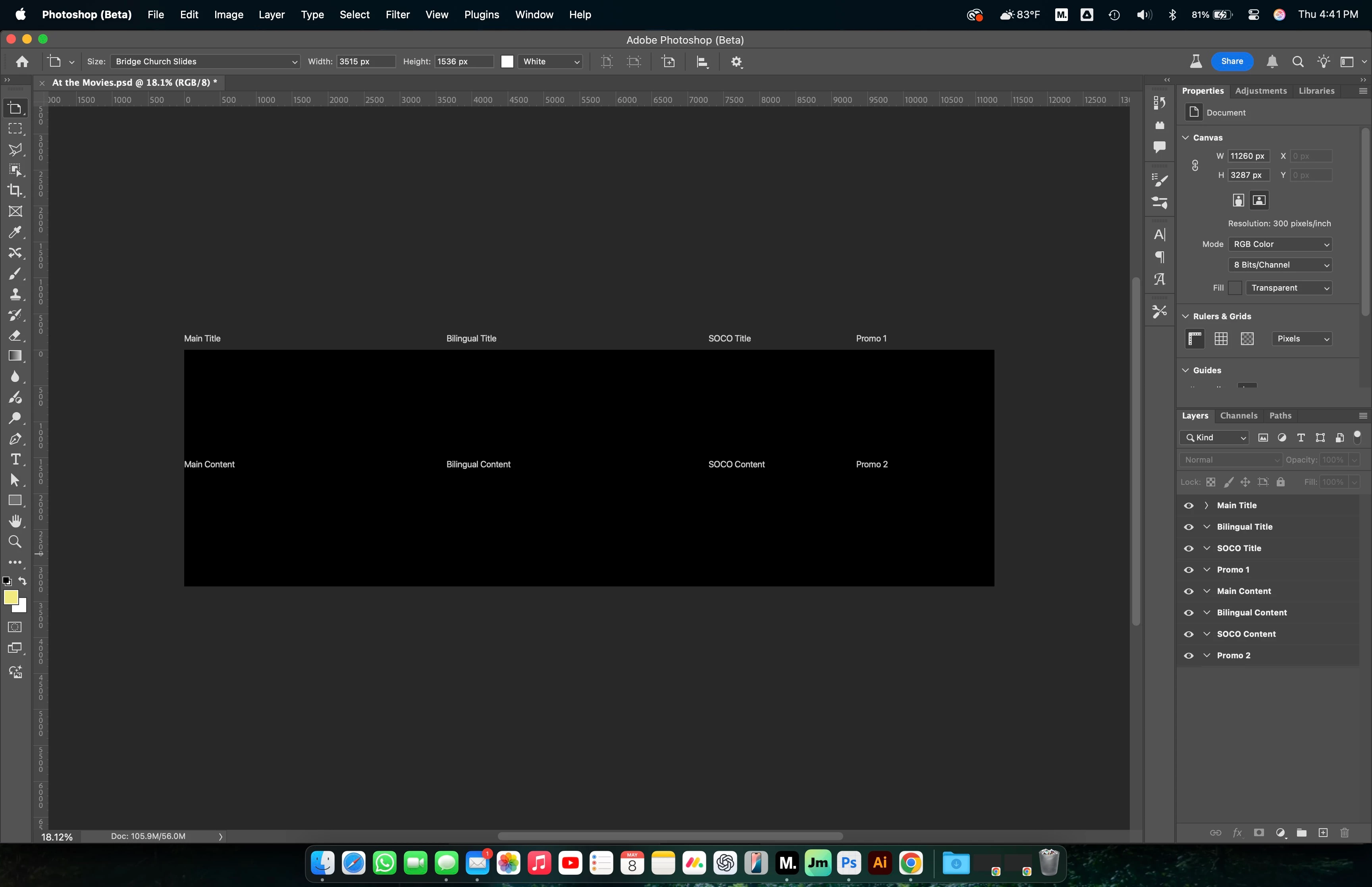
Task: Select the Eyedropper tool
Action: click(15, 232)
